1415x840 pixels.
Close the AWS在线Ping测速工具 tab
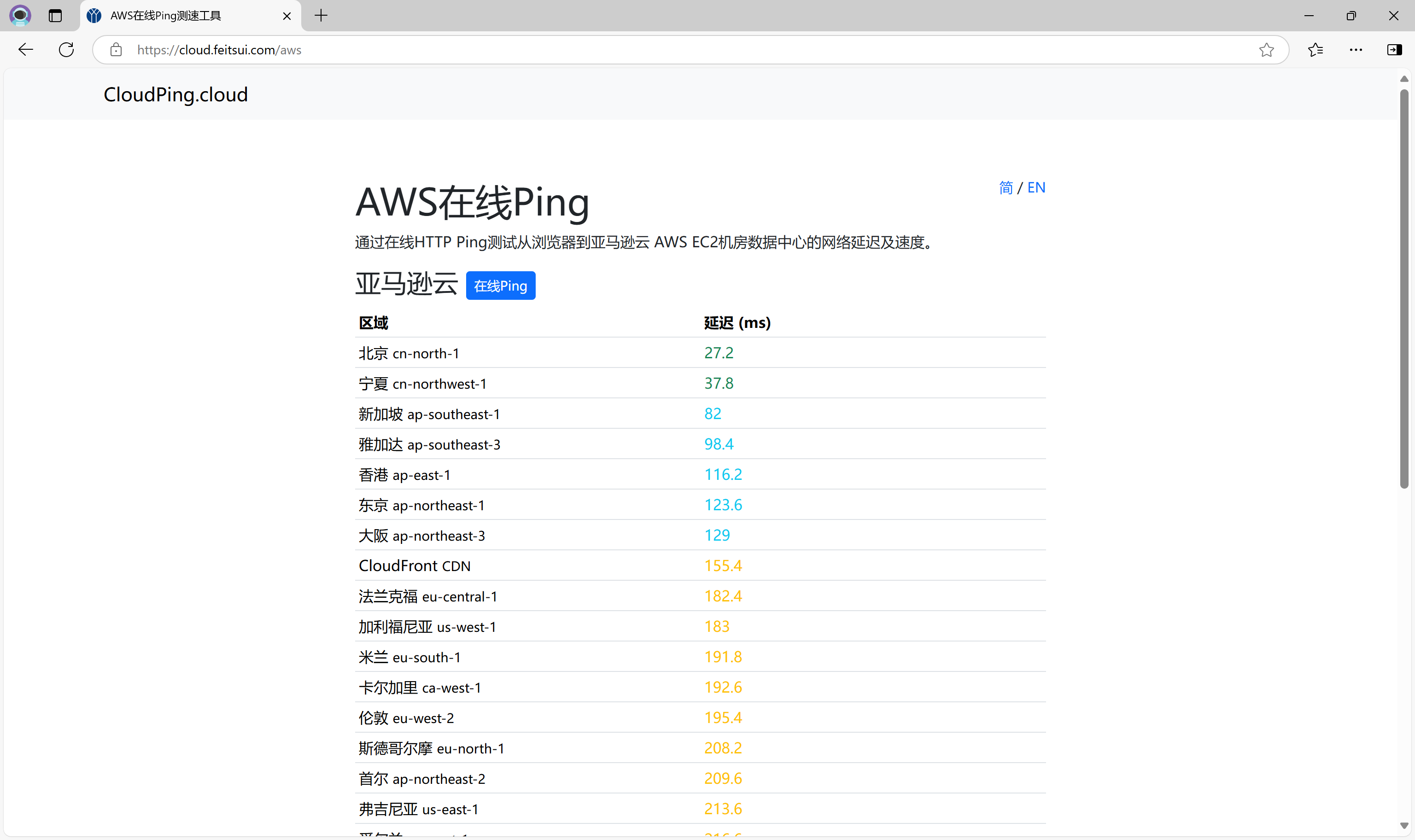tap(287, 16)
